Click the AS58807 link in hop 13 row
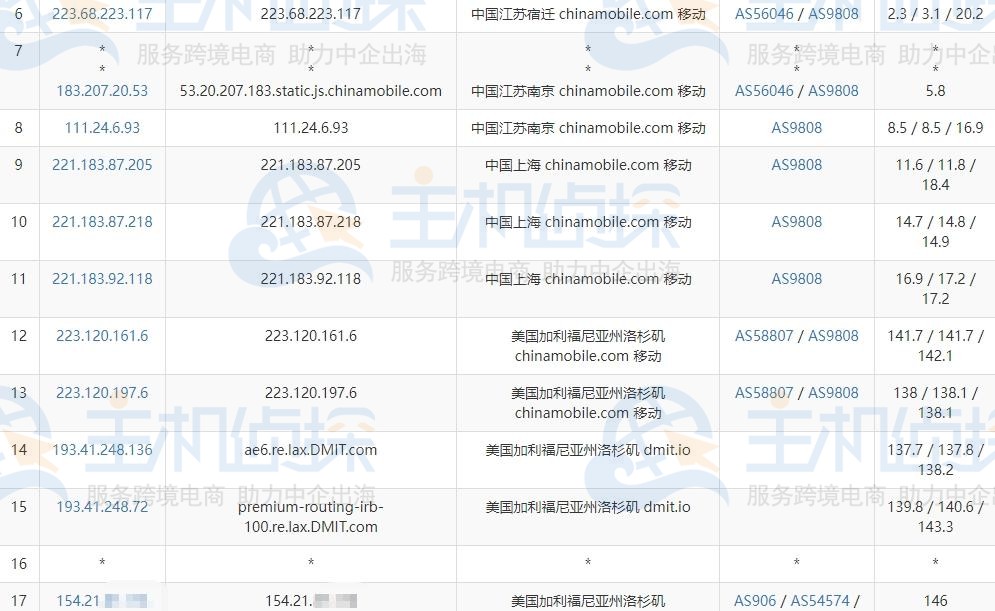 click(764, 393)
